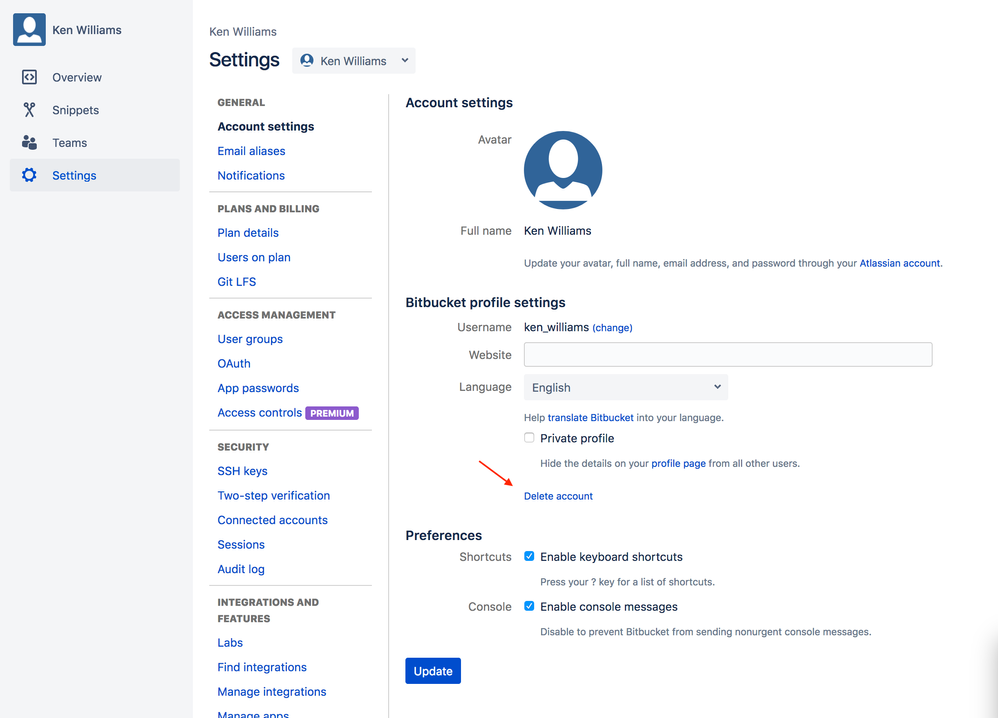Screen dimensions: 998x718
Task: Open the Language dropdown showing English
Action: (626, 387)
